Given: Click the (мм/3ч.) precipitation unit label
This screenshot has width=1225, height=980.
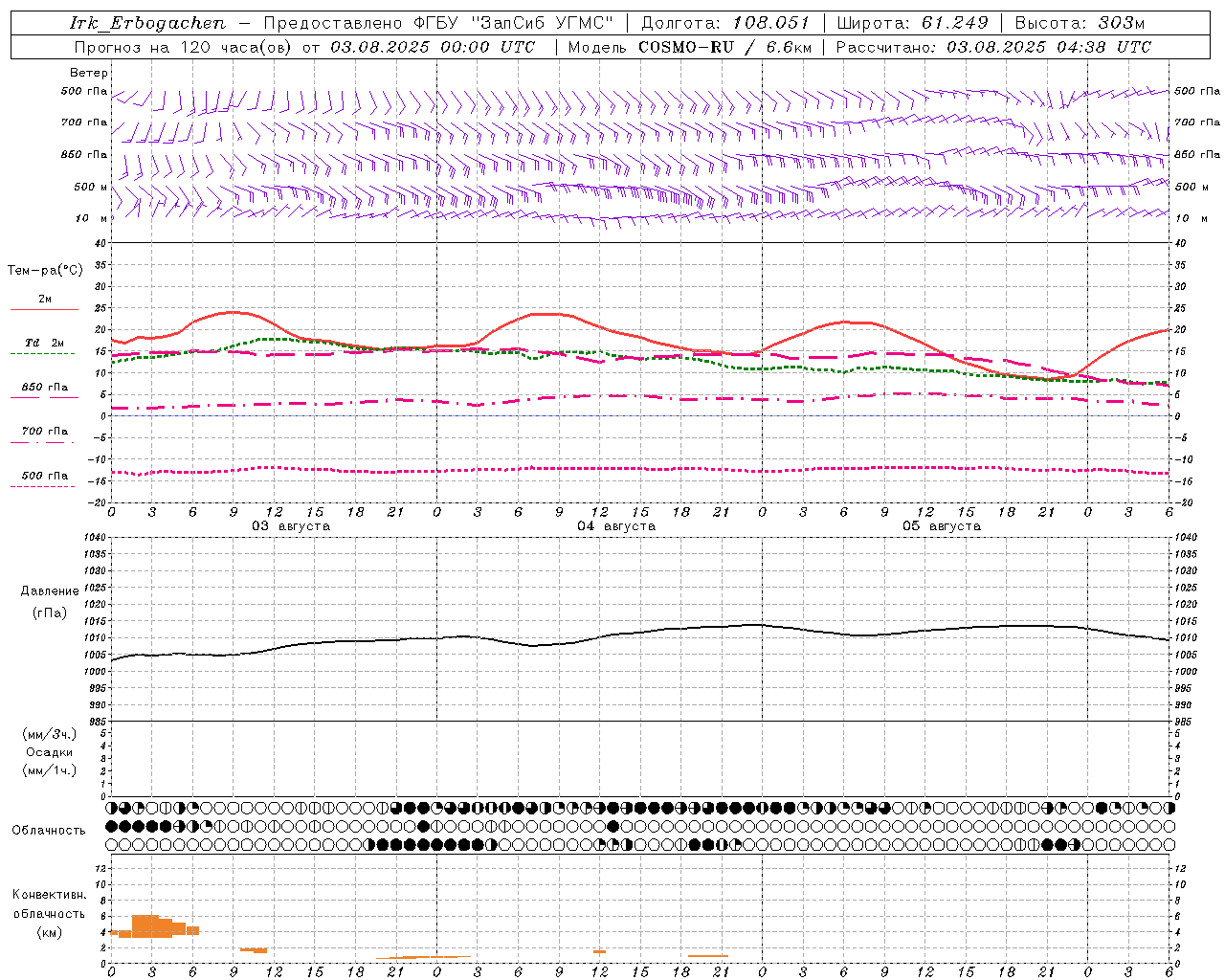Looking at the screenshot, I should tap(49, 734).
